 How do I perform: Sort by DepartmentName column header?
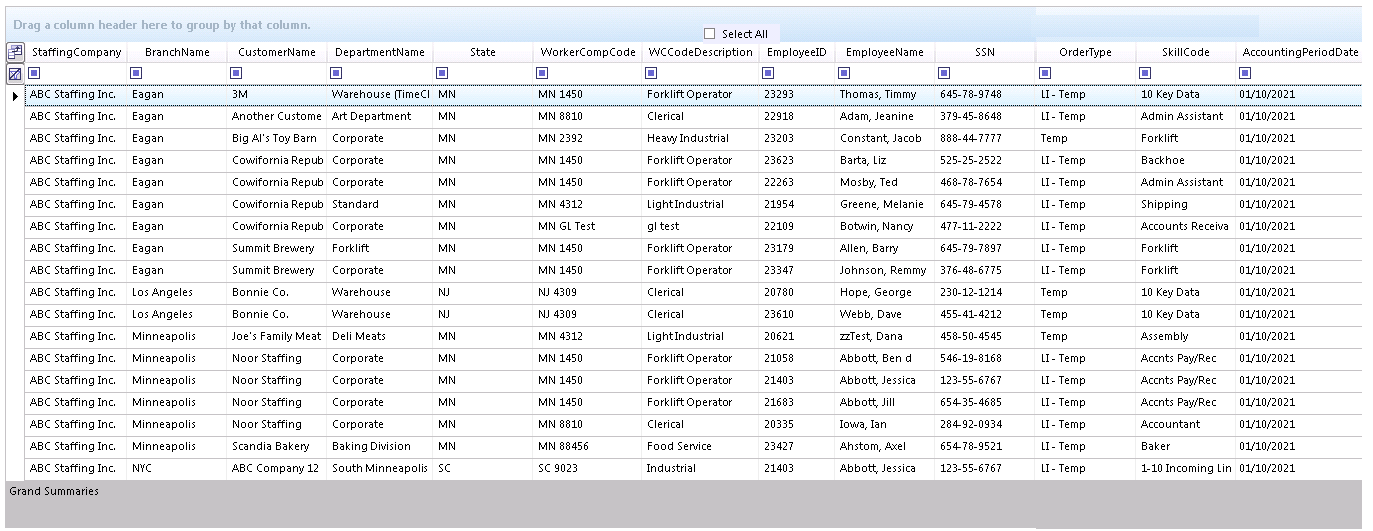pyautogui.click(x=380, y=52)
